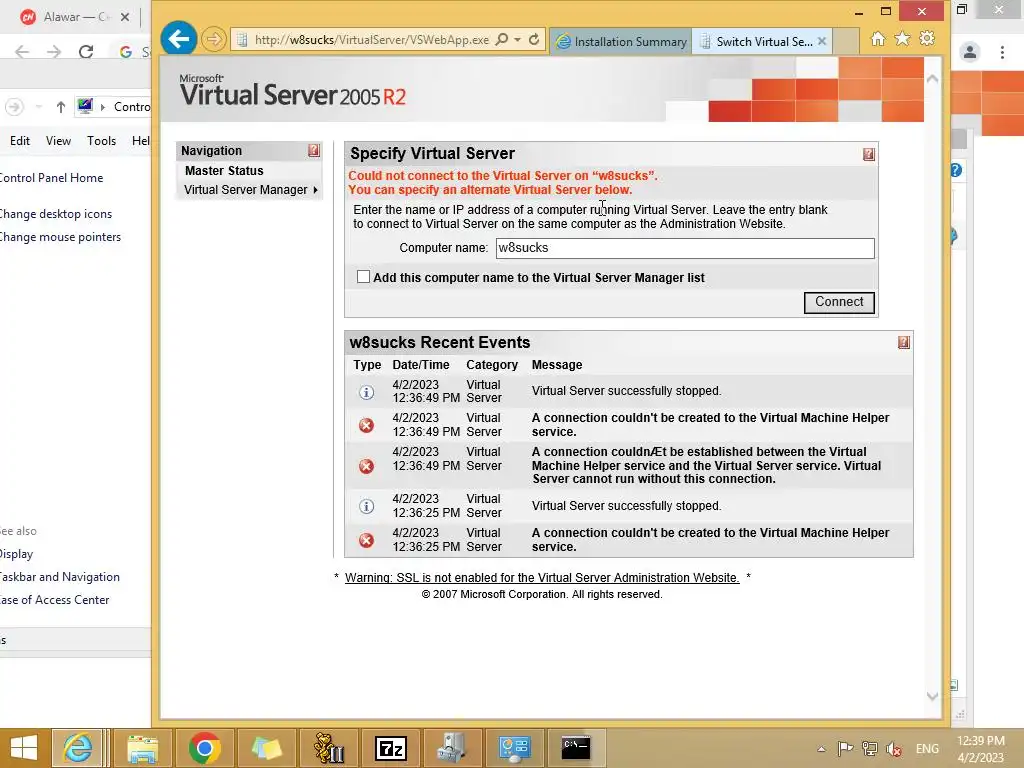Screen dimensions: 1024x768
Task: Open the IE Home icon
Action: (878, 39)
